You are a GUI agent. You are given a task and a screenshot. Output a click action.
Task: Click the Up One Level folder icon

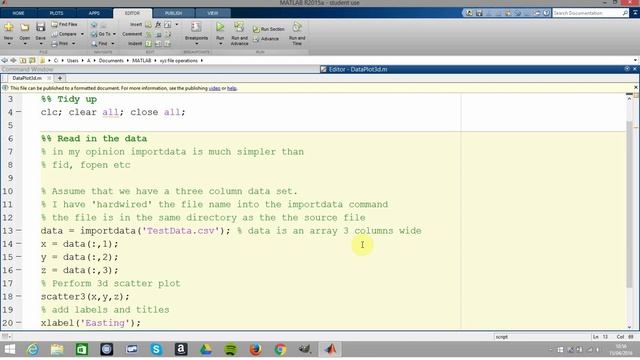coord(23,60)
